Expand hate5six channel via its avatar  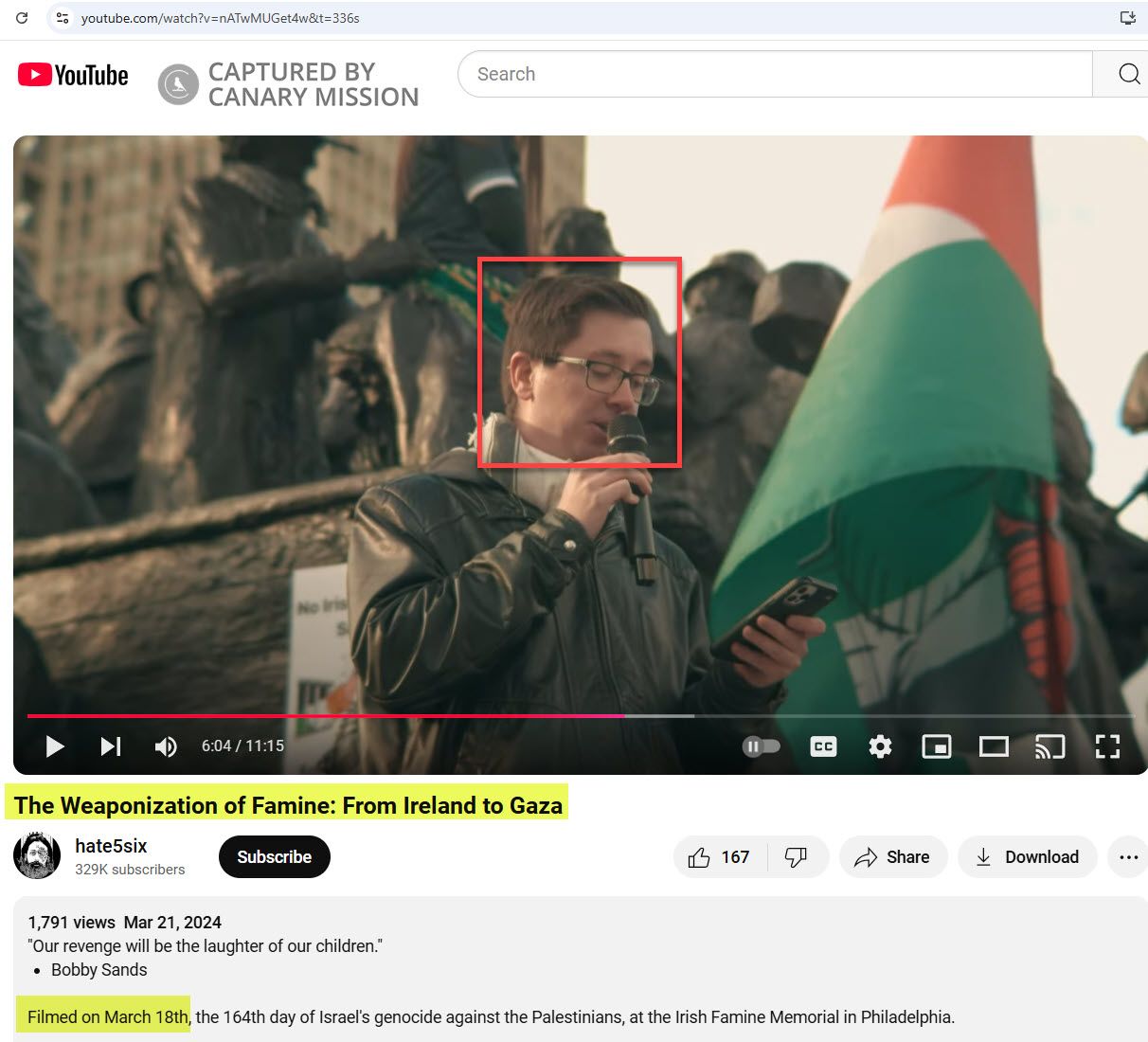pos(36,854)
